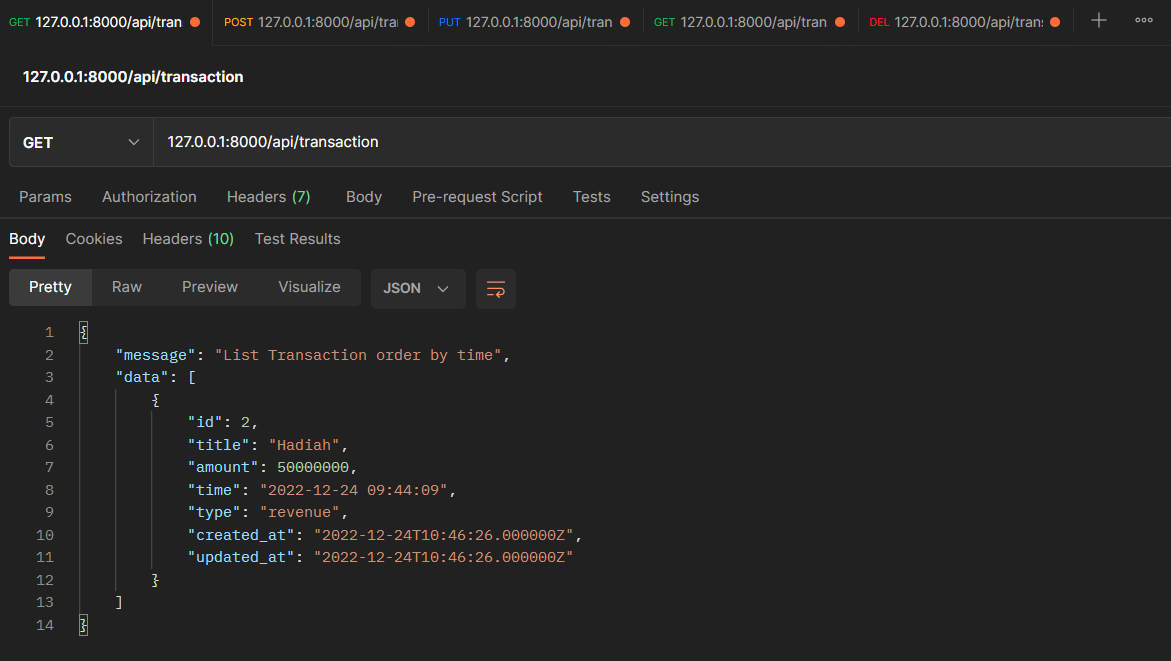This screenshot has width=1171, height=661.
Task: Click the "Hadiah" title value
Action: click(x=304, y=445)
